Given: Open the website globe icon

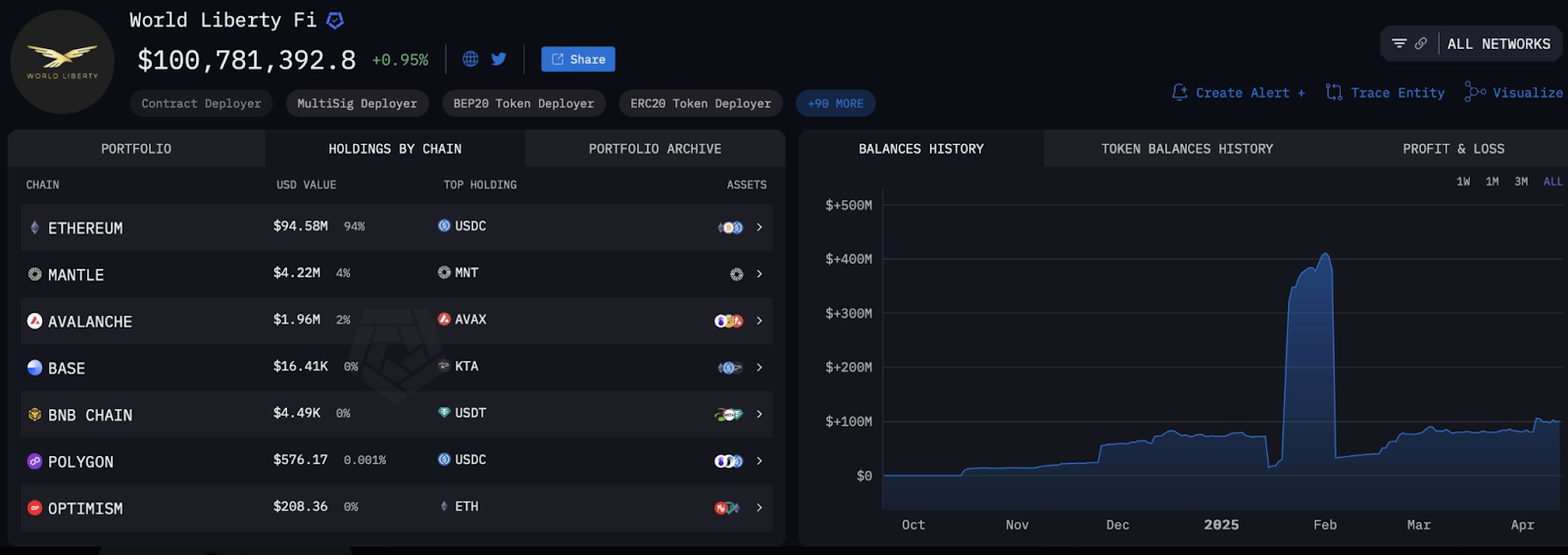Looking at the screenshot, I should point(470,59).
